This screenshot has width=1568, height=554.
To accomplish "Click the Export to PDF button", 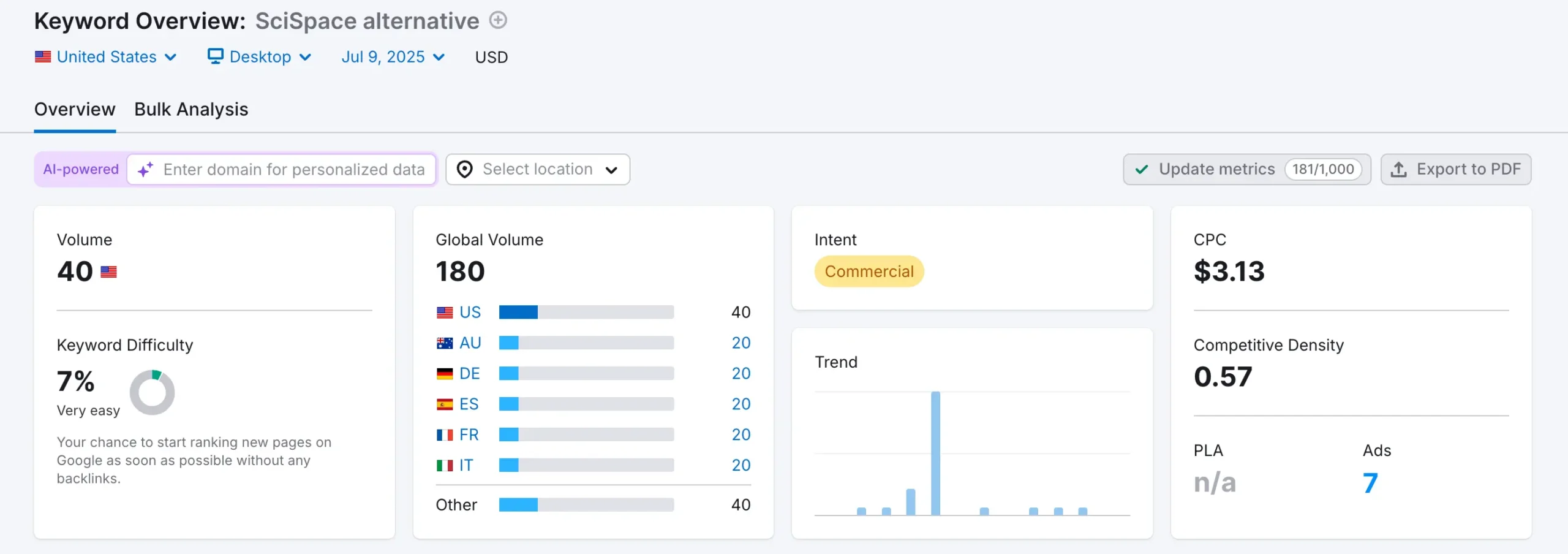I will pyautogui.click(x=1456, y=169).
